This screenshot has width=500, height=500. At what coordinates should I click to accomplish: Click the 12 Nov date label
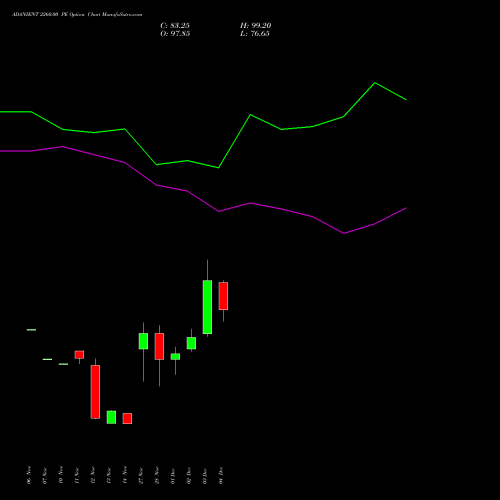tap(93, 475)
